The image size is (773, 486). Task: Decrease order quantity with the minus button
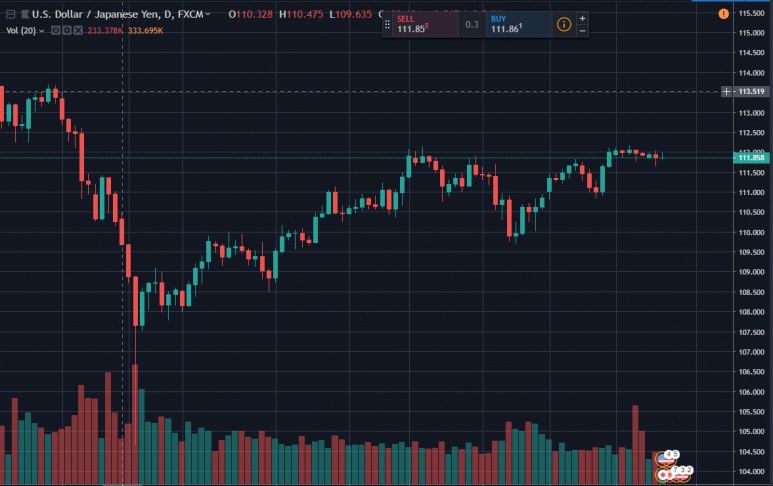point(583,31)
